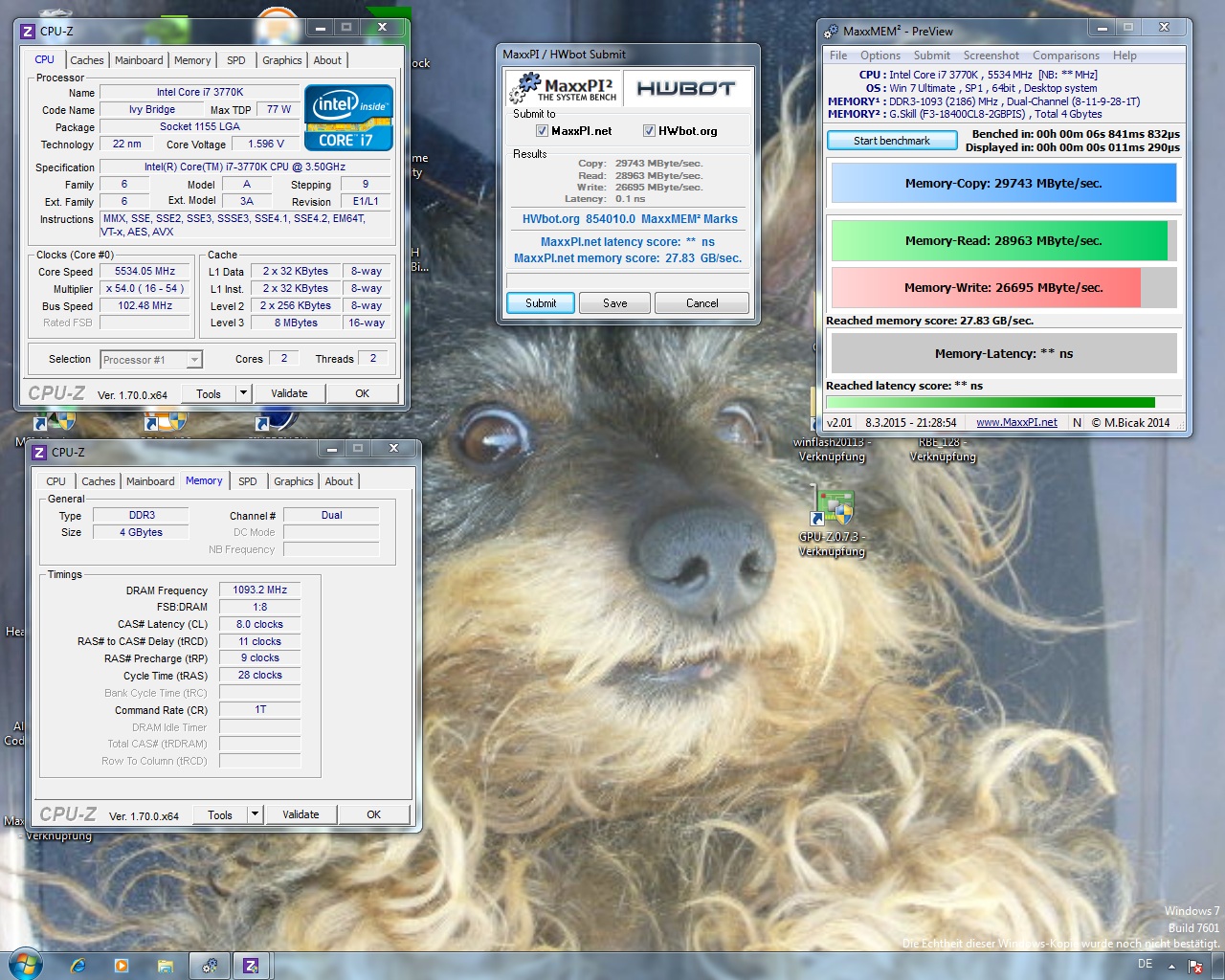1225x980 pixels.
Task: Click the DE language indicator in tray
Action: point(1145,964)
